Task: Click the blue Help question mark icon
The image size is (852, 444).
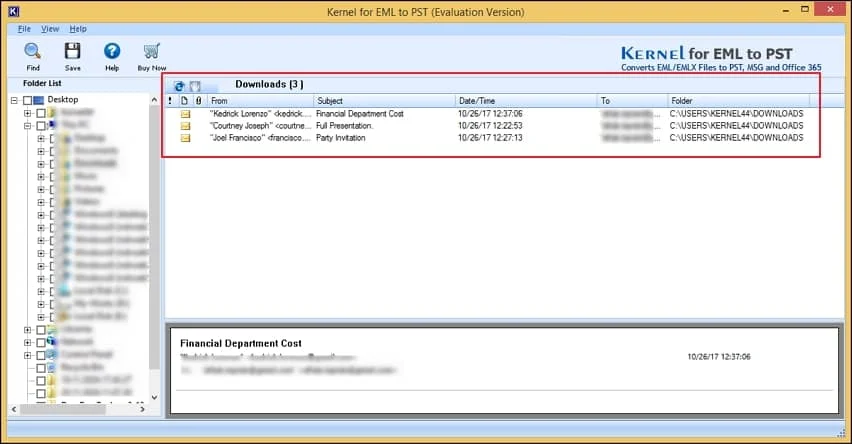Action: pyautogui.click(x=112, y=51)
